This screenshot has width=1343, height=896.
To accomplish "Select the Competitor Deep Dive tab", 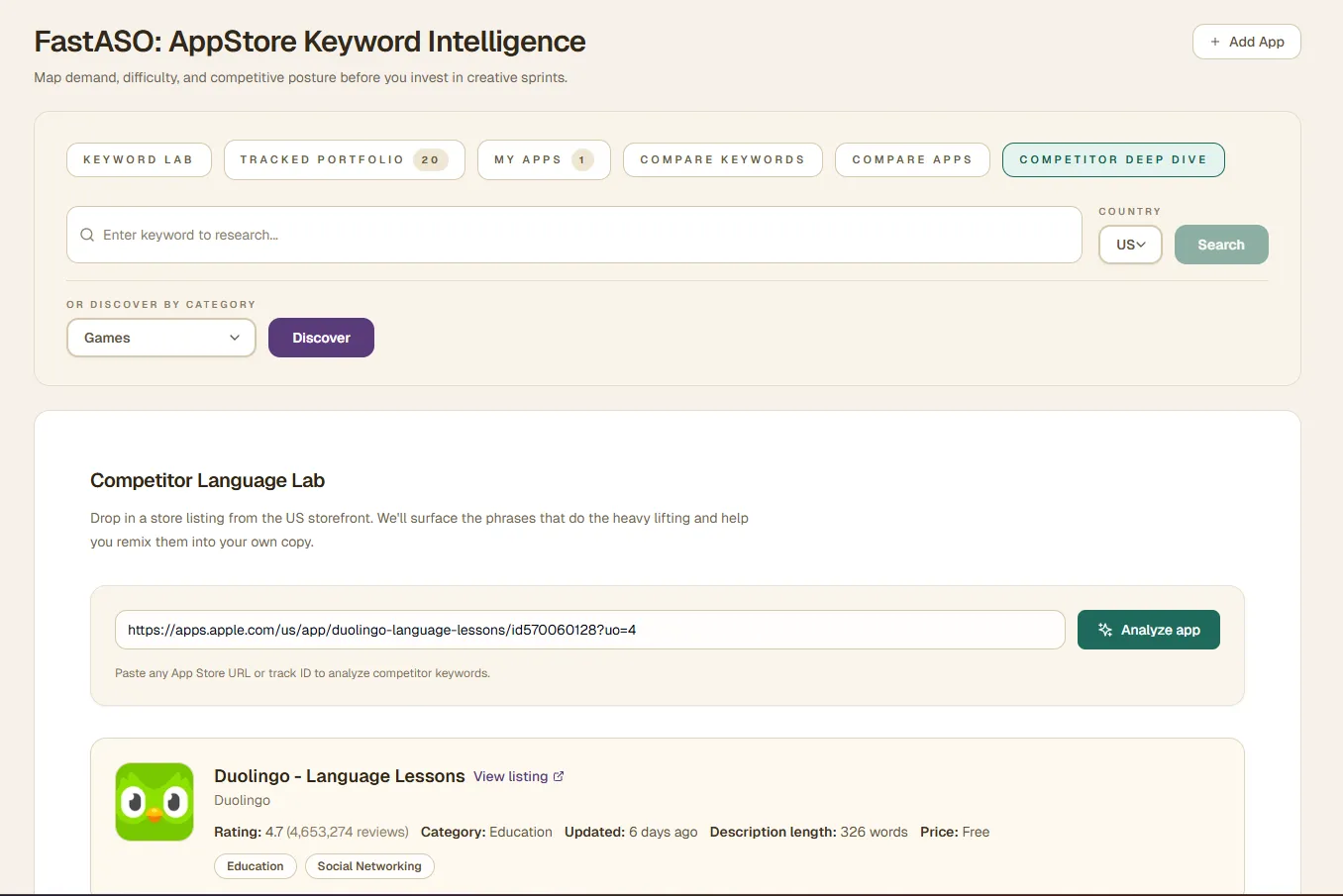I will 1113,159.
